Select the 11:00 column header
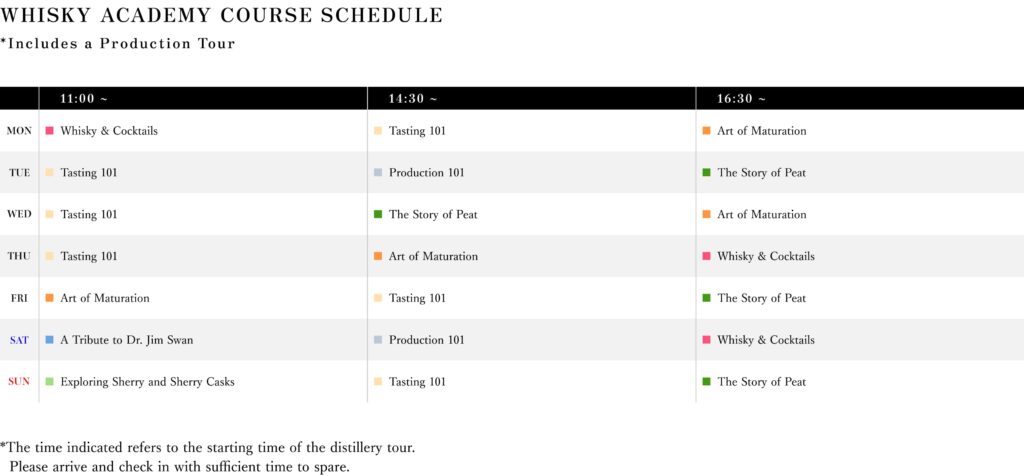This screenshot has width=1024, height=476. pyautogui.click(x=83, y=99)
